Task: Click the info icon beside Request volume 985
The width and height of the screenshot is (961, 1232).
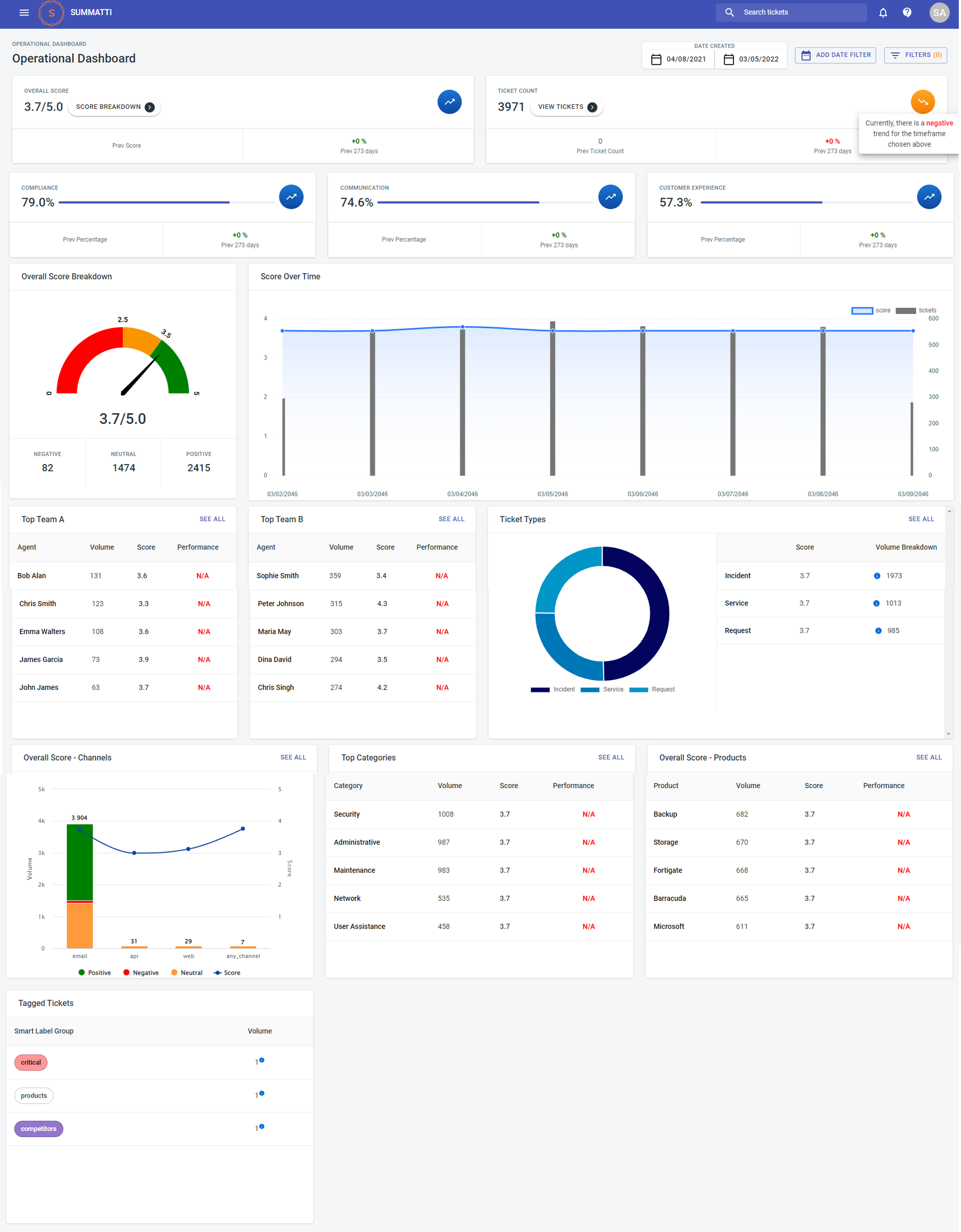Action: point(878,631)
